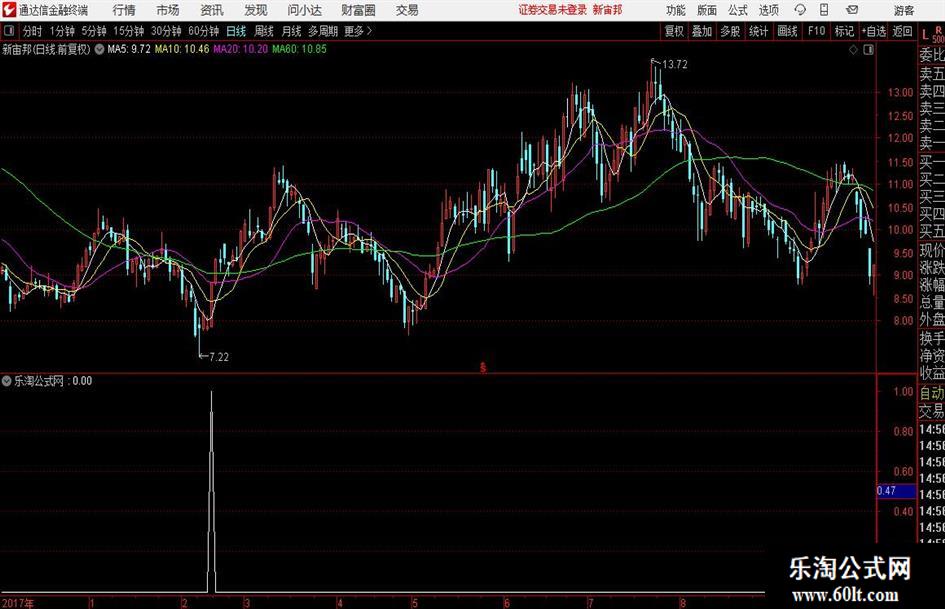Toggle the left sidebar panel icon
Screen dimensions: 945x609
point(9,31)
